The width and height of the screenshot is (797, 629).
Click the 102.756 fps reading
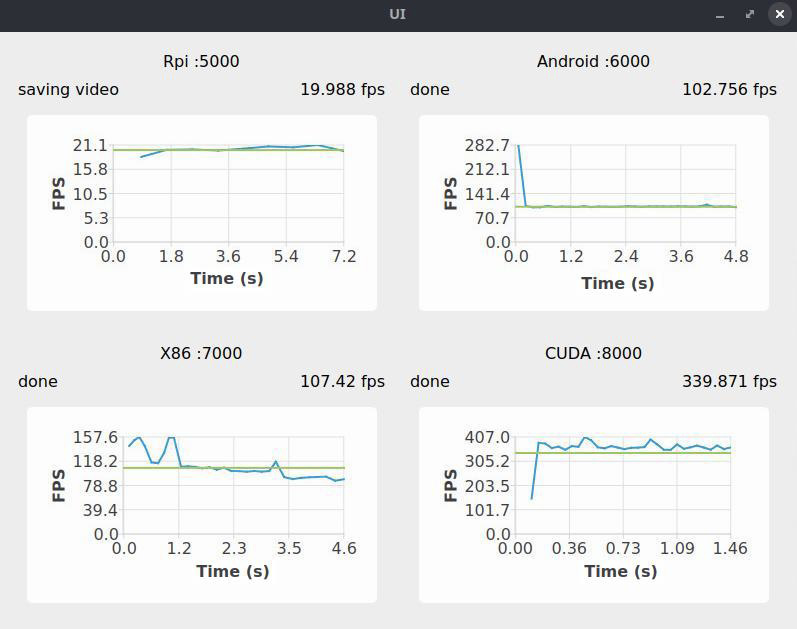coord(729,89)
